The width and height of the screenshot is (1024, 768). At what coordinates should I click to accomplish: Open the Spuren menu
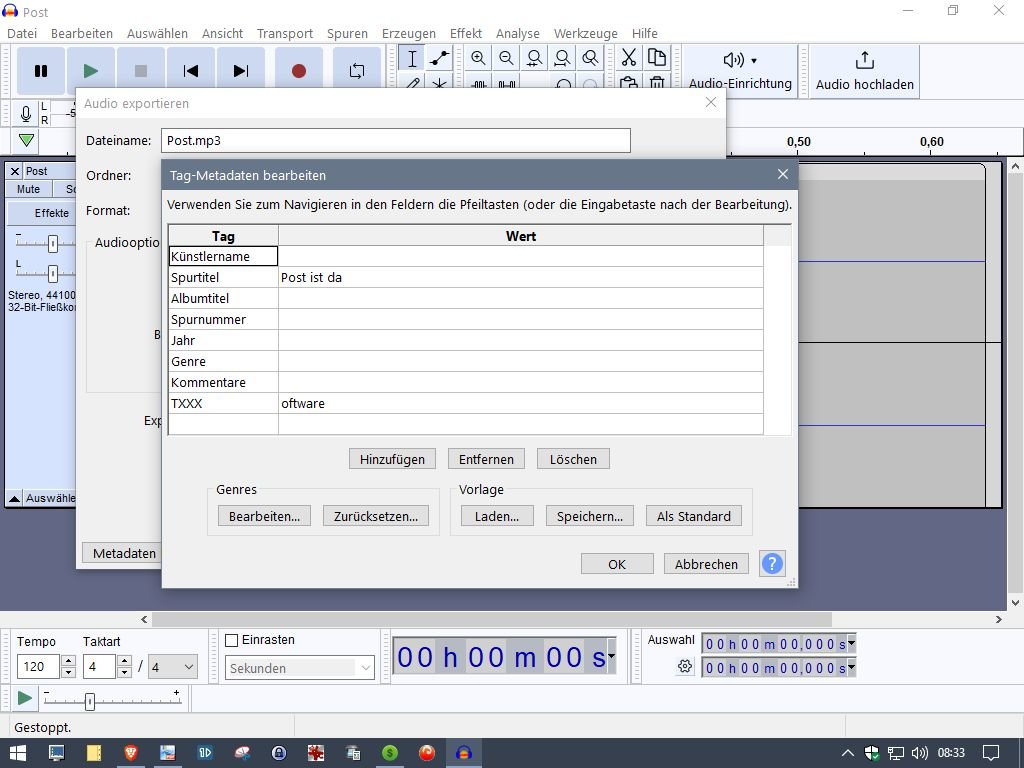tap(347, 33)
